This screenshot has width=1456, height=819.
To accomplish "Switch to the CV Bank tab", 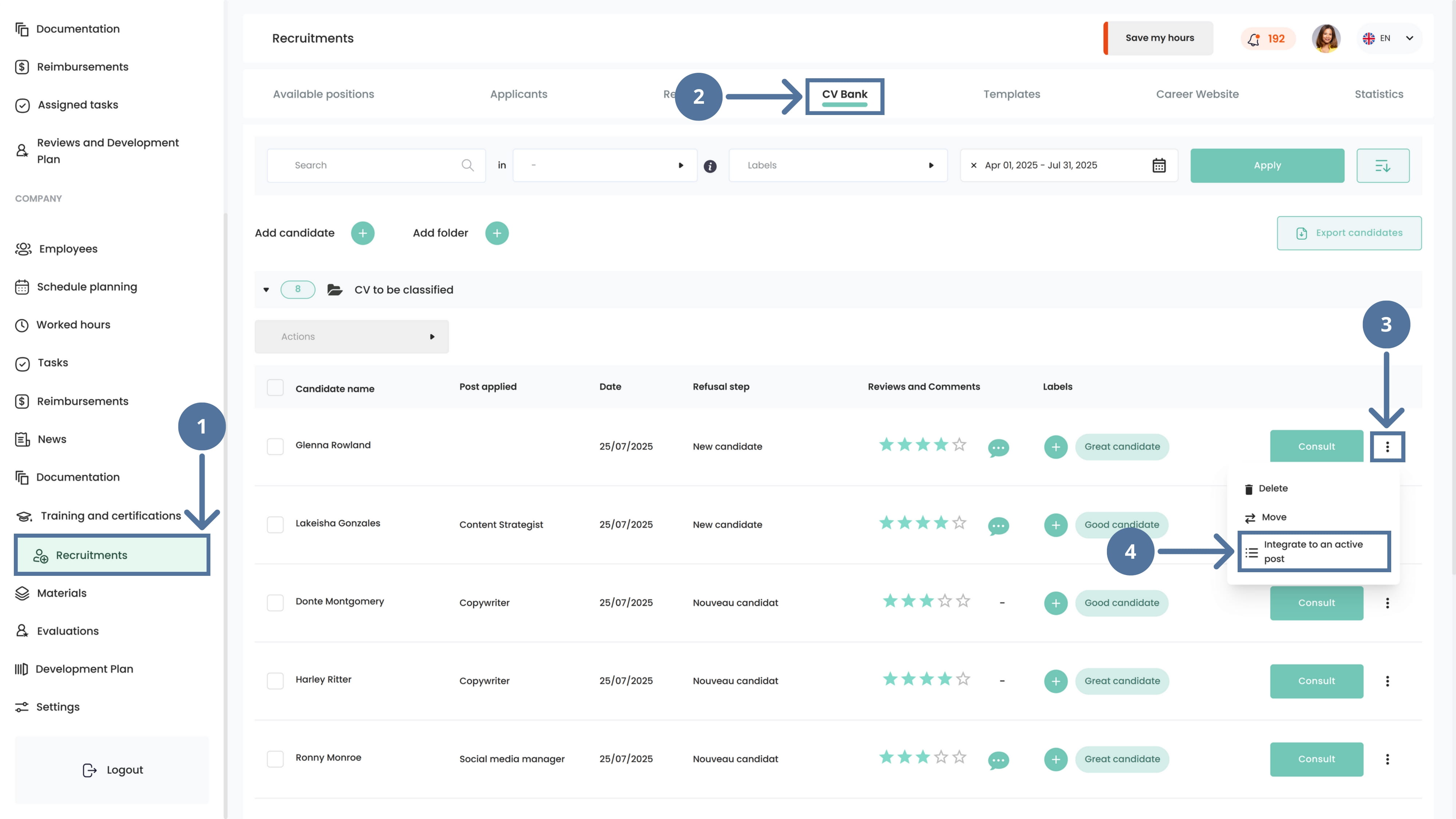I will point(844,94).
